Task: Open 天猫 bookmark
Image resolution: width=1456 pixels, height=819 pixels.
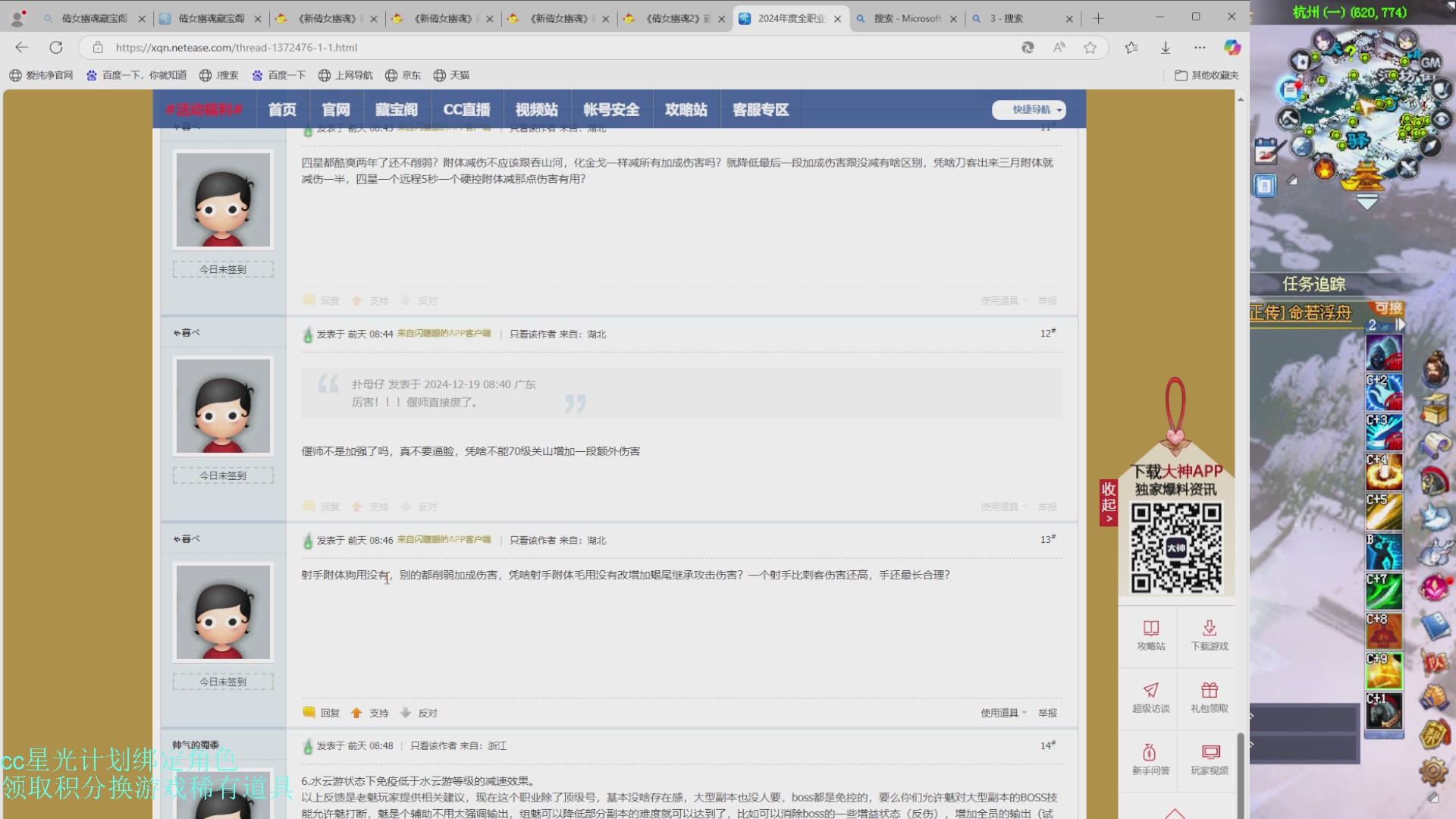Action: click(x=451, y=75)
